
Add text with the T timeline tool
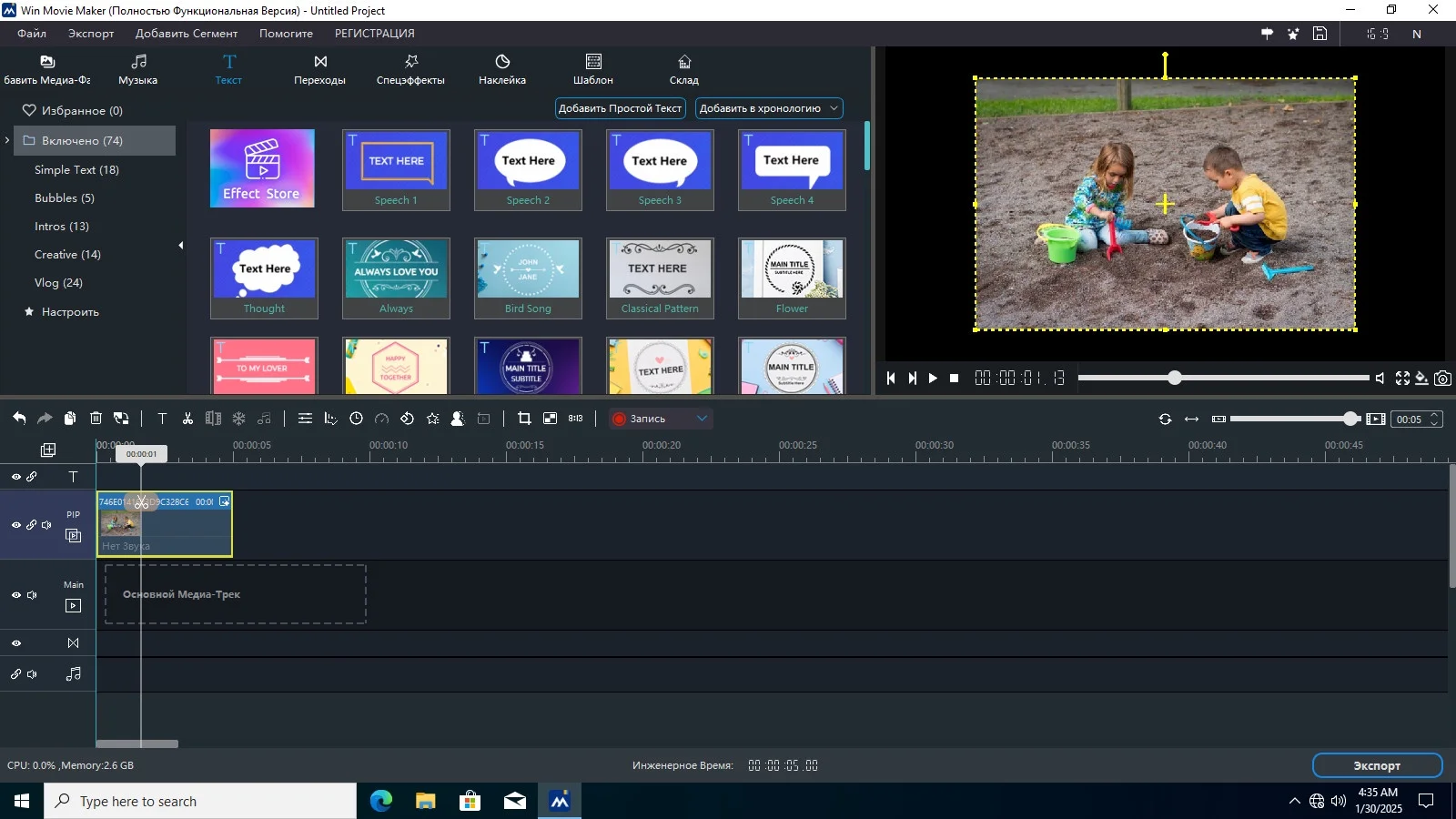click(162, 419)
